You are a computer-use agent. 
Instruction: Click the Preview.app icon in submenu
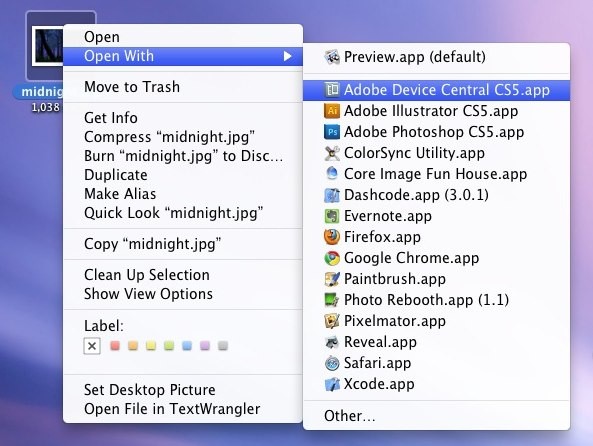(x=332, y=57)
